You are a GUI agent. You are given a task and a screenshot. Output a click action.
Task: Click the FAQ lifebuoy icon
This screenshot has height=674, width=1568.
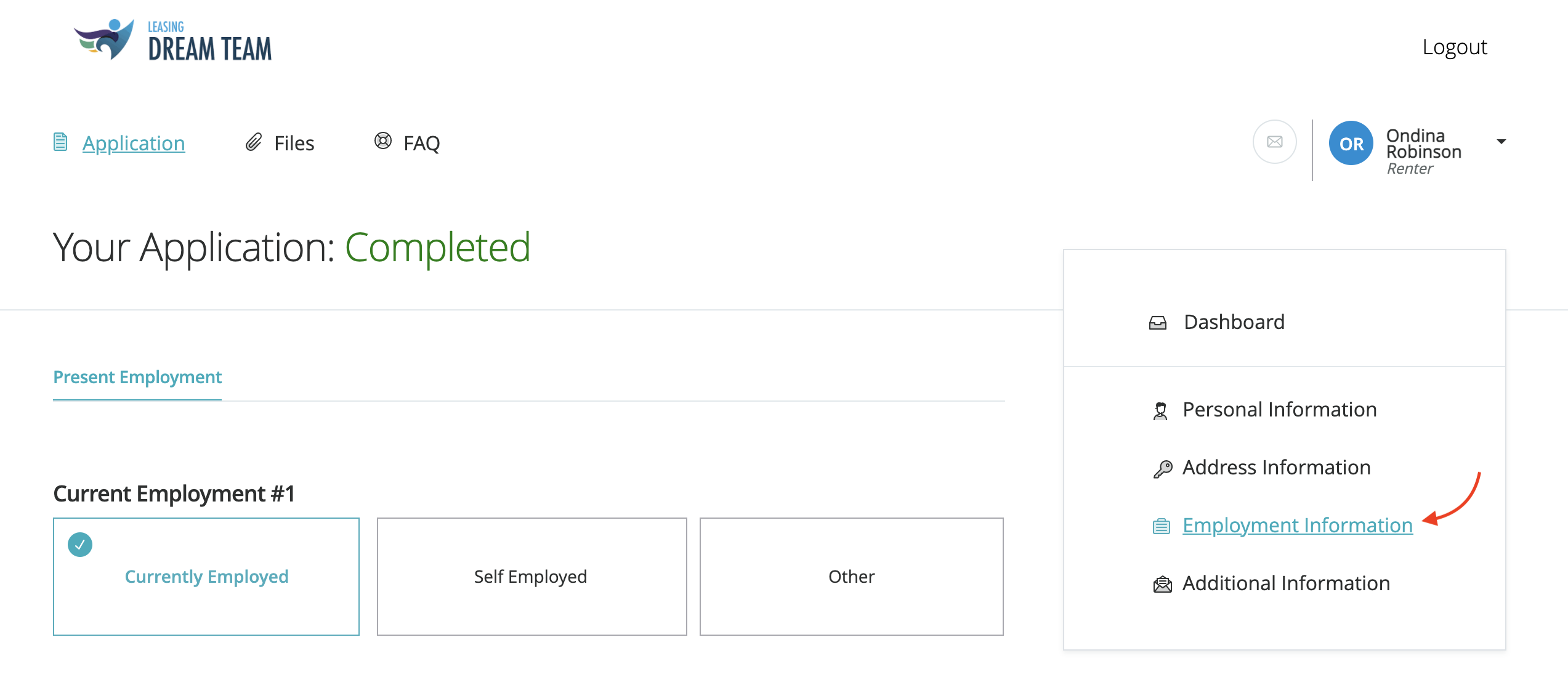[383, 141]
